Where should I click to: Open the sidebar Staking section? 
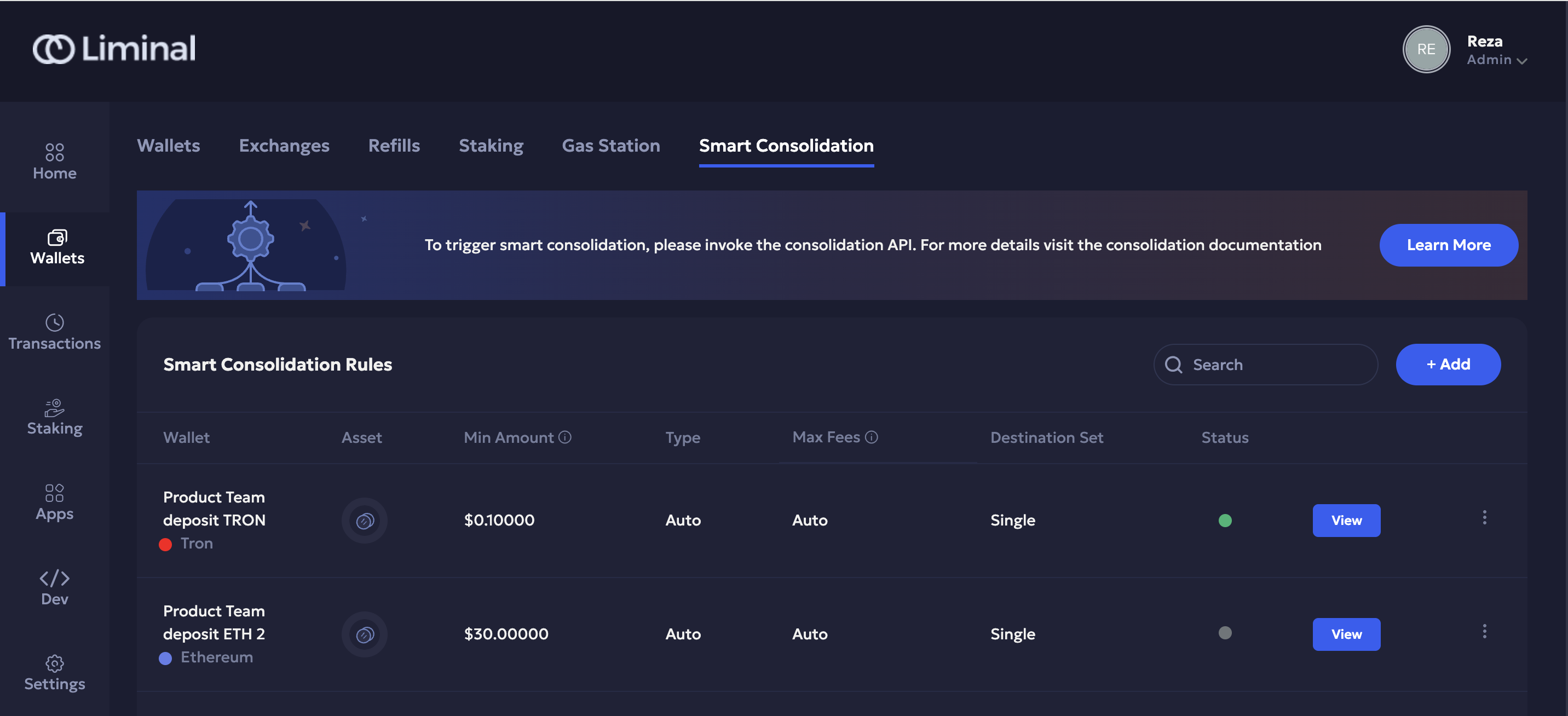point(54,417)
